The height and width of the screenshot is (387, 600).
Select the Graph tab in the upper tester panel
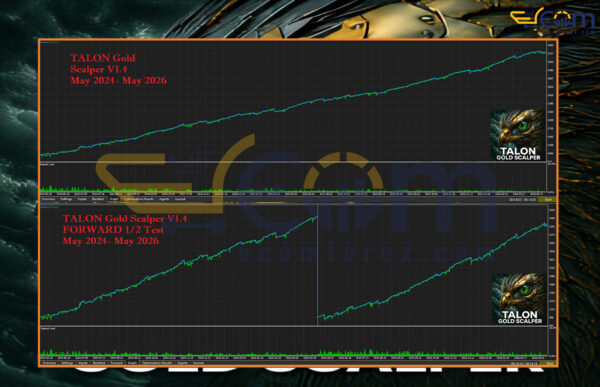(114, 199)
